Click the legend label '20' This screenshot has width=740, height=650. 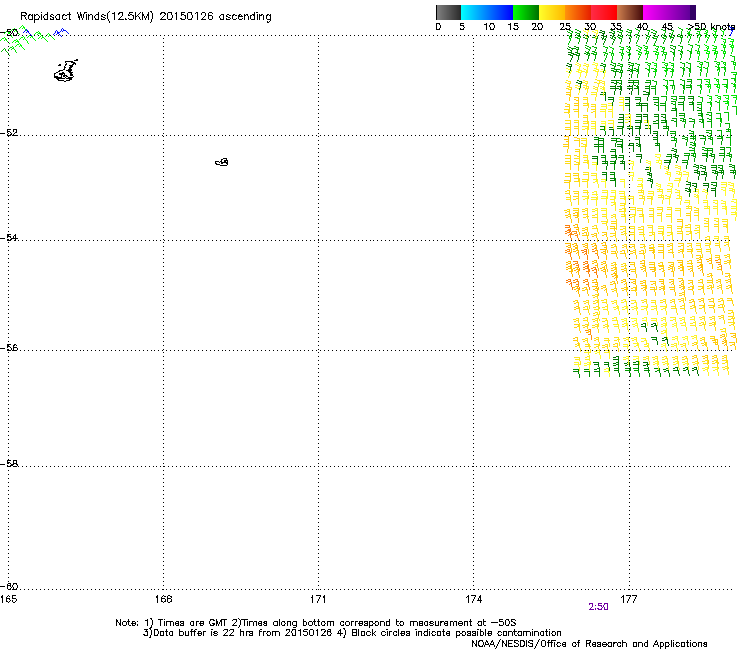[x=537, y=27]
